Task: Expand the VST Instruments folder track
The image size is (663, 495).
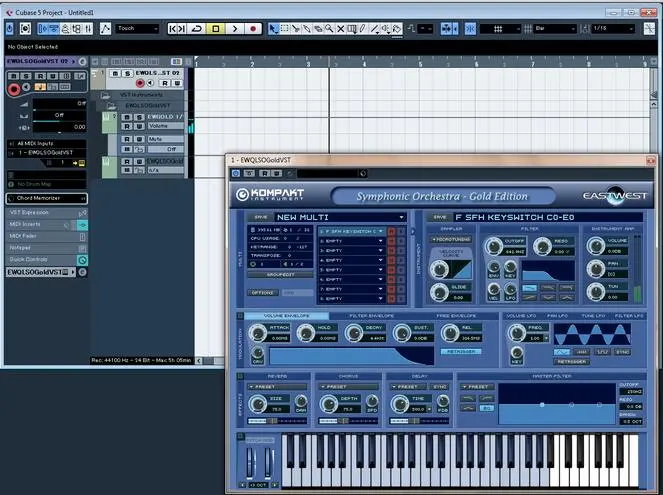Action: click(x=105, y=95)
